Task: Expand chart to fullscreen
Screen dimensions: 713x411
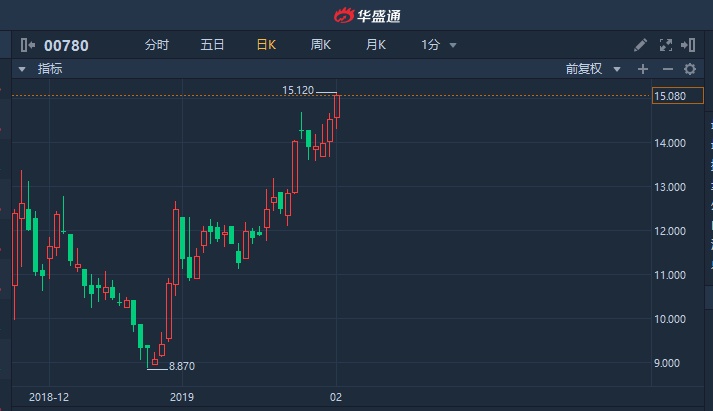Action: 666,45
